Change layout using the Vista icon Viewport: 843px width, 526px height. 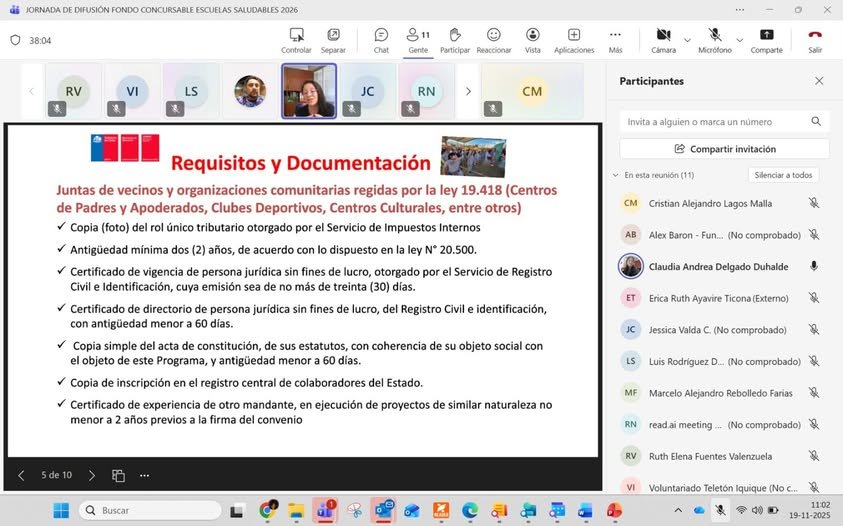click(x=533, y=40)
